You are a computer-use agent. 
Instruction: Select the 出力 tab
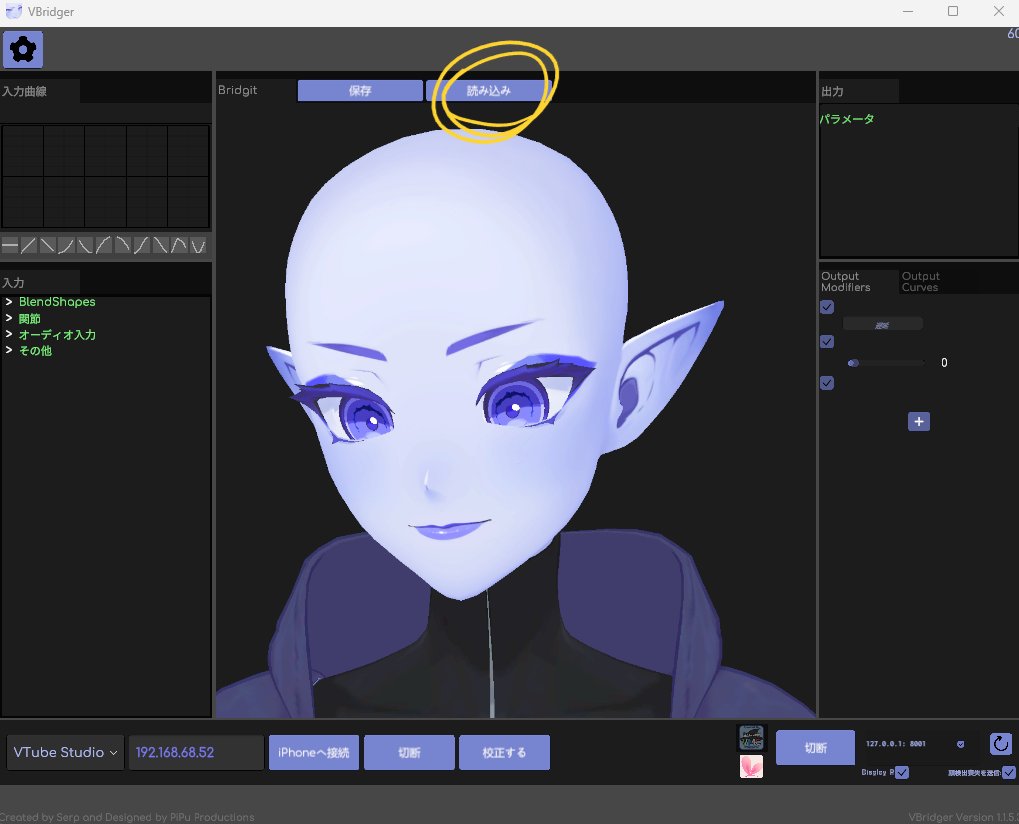[859, 91]
